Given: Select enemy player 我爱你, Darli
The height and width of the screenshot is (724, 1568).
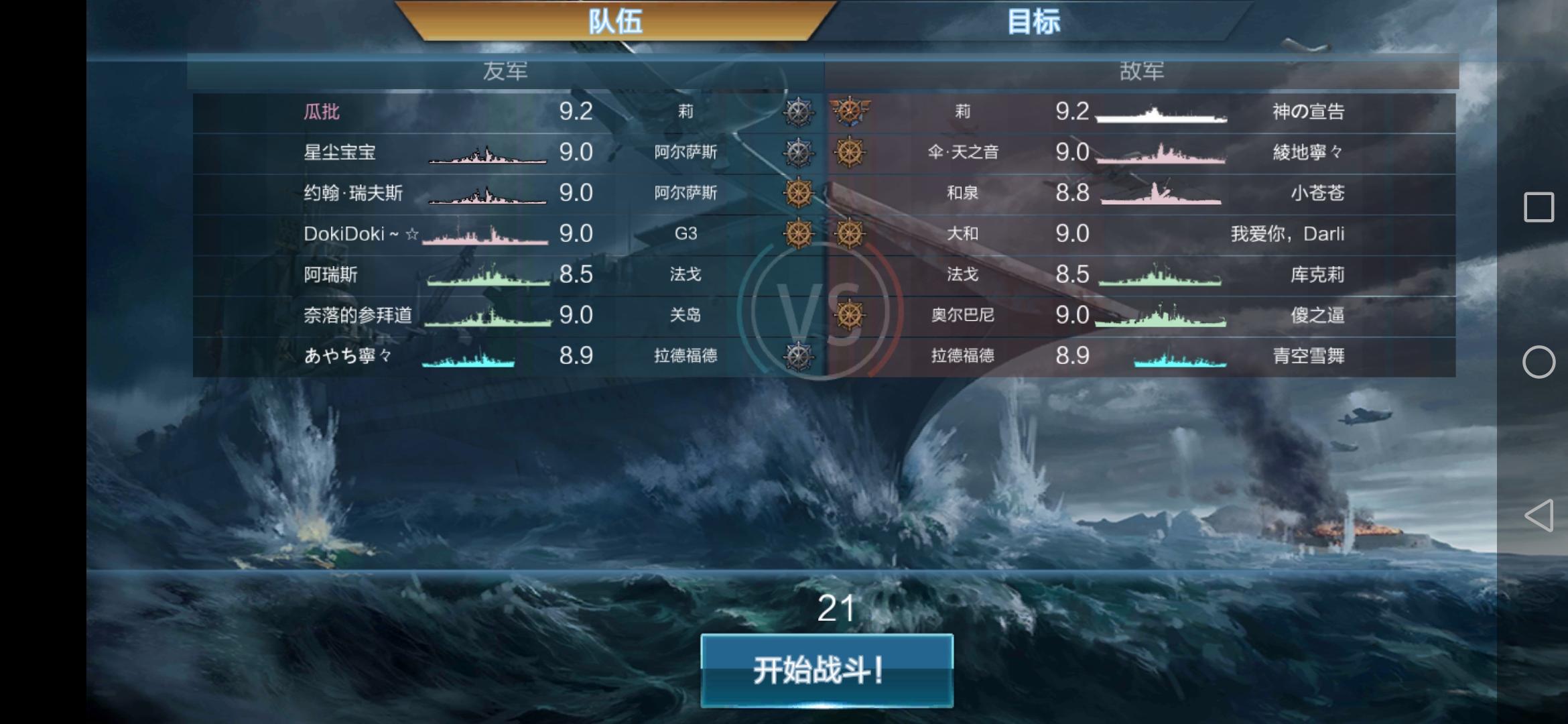Looking at the screenshot, I should 1287,234.
